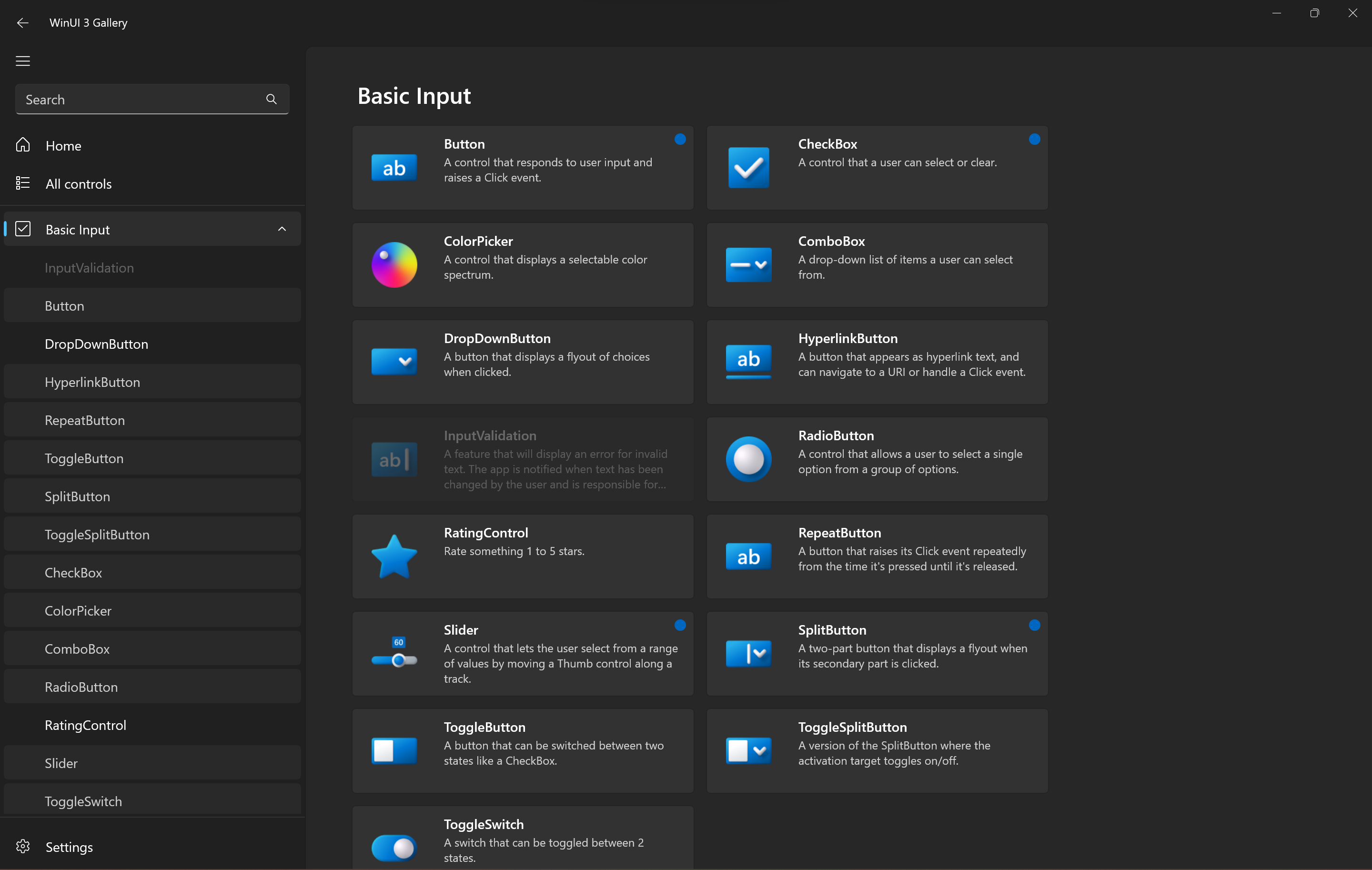The image size is (1372, 870).
Task: Click the DropDownButton preview arrow icon
Action: [x=393, y=362]
